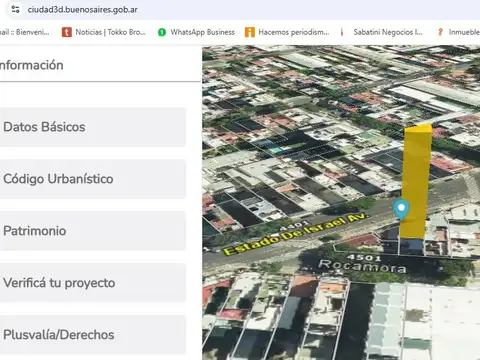Expand the Datos Básicos section
Screen dimensions: 480x360
click(92, 127)
